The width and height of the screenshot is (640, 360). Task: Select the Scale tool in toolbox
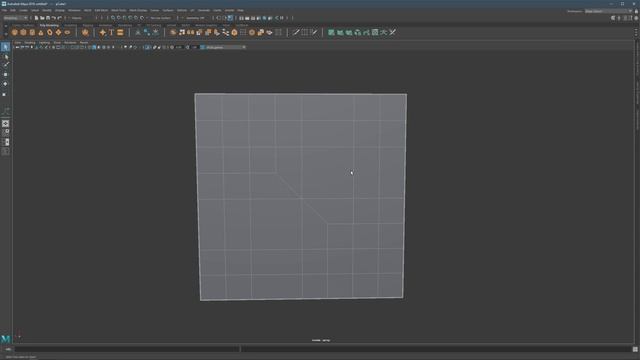5,94
